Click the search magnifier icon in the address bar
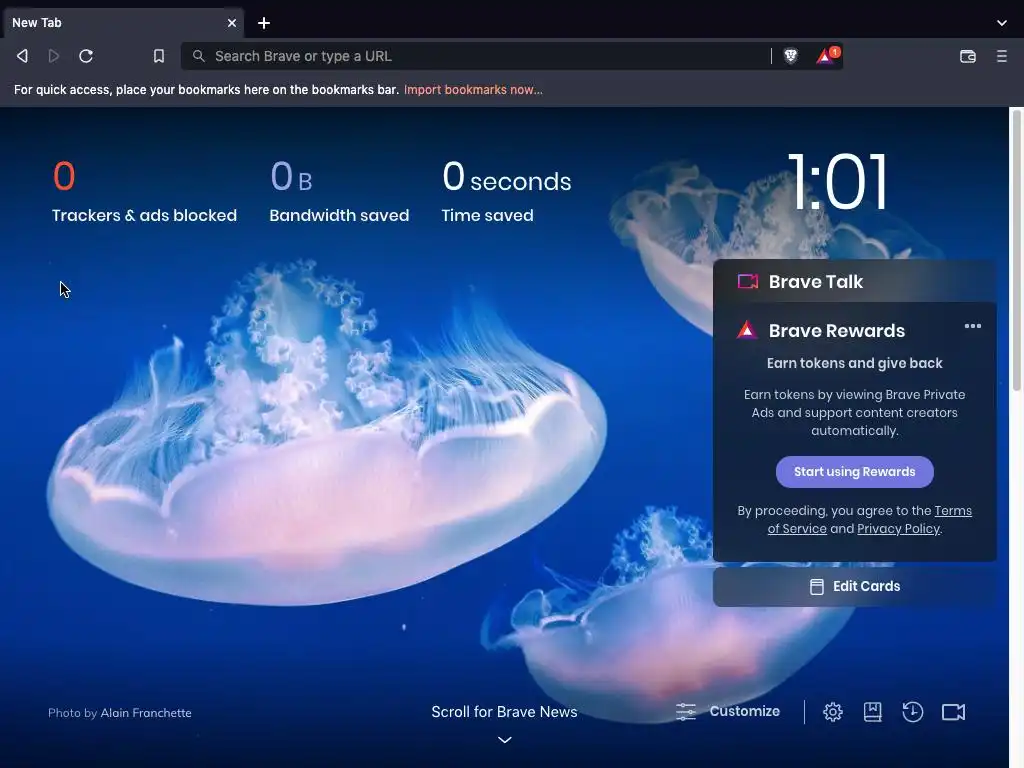Viewport: 1024px width, 768px height. pyautogui.click(x=199, y=56)
